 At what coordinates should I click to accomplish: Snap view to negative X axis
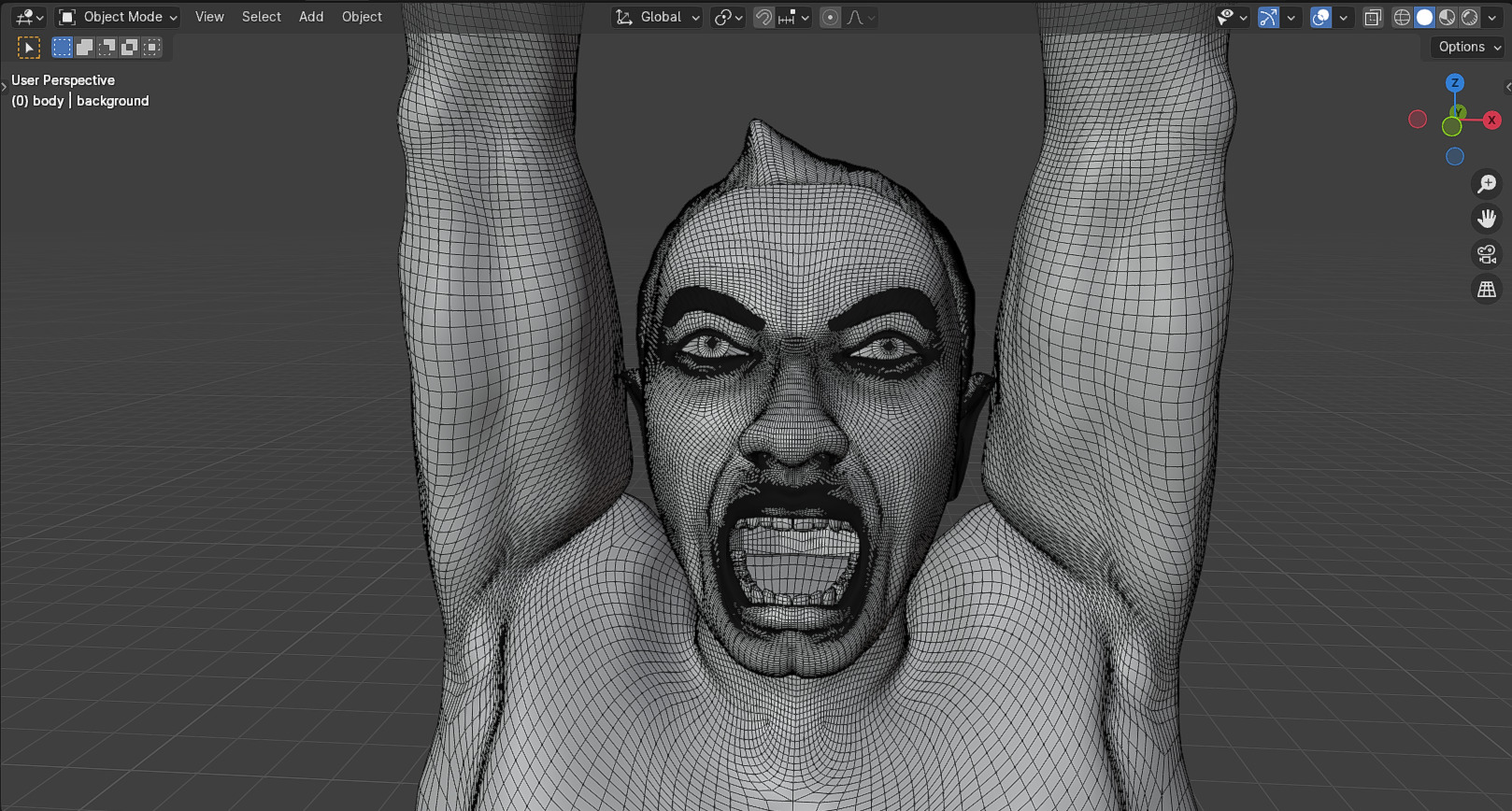[1418, 119]
